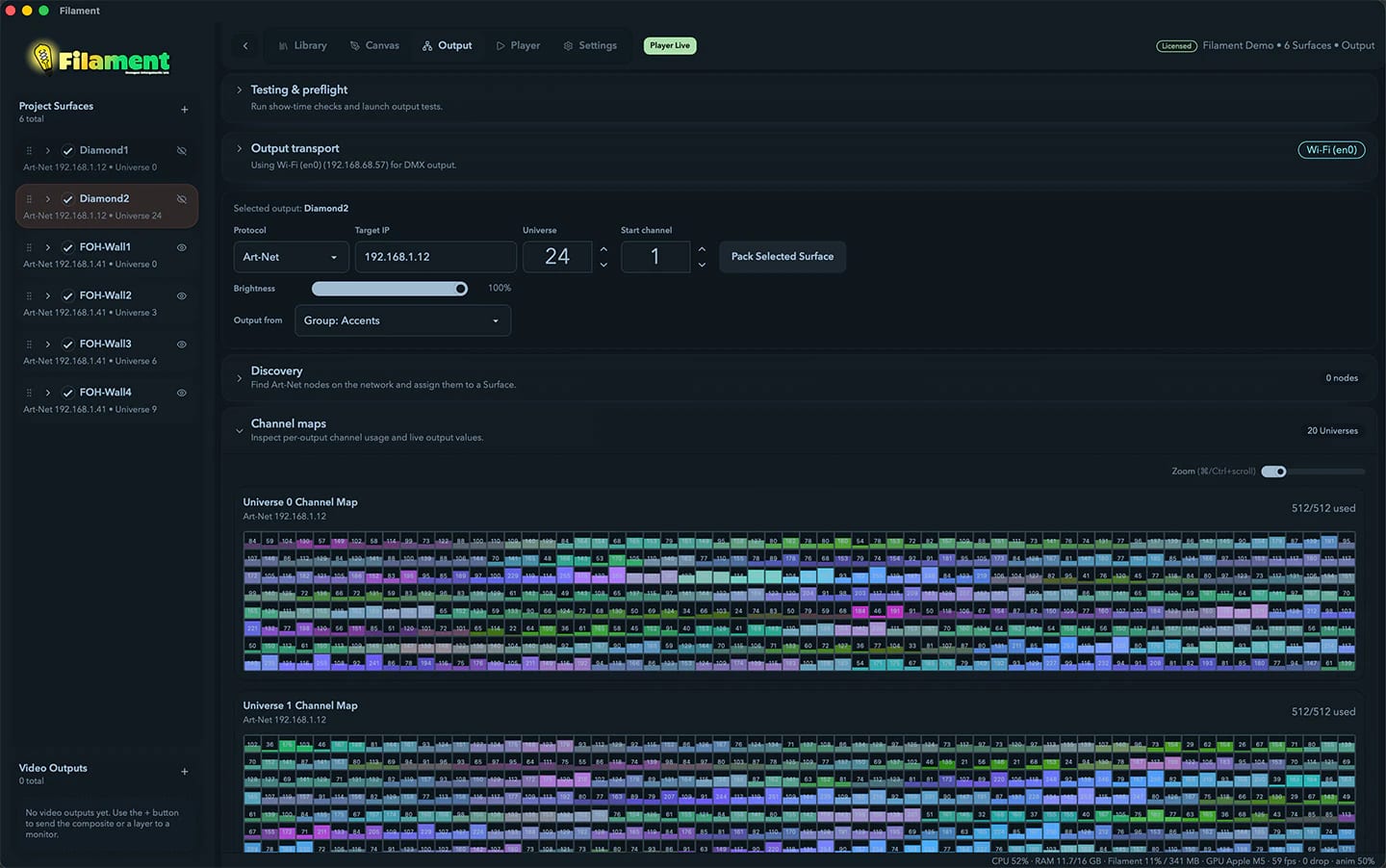
Task: Click drag handle of FOH-Wall4
Action: (29, 393)
